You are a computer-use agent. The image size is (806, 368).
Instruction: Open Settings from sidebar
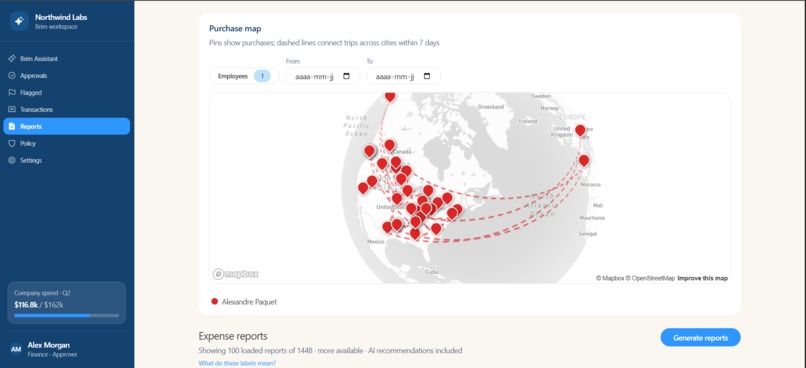(x=66, y=160)
